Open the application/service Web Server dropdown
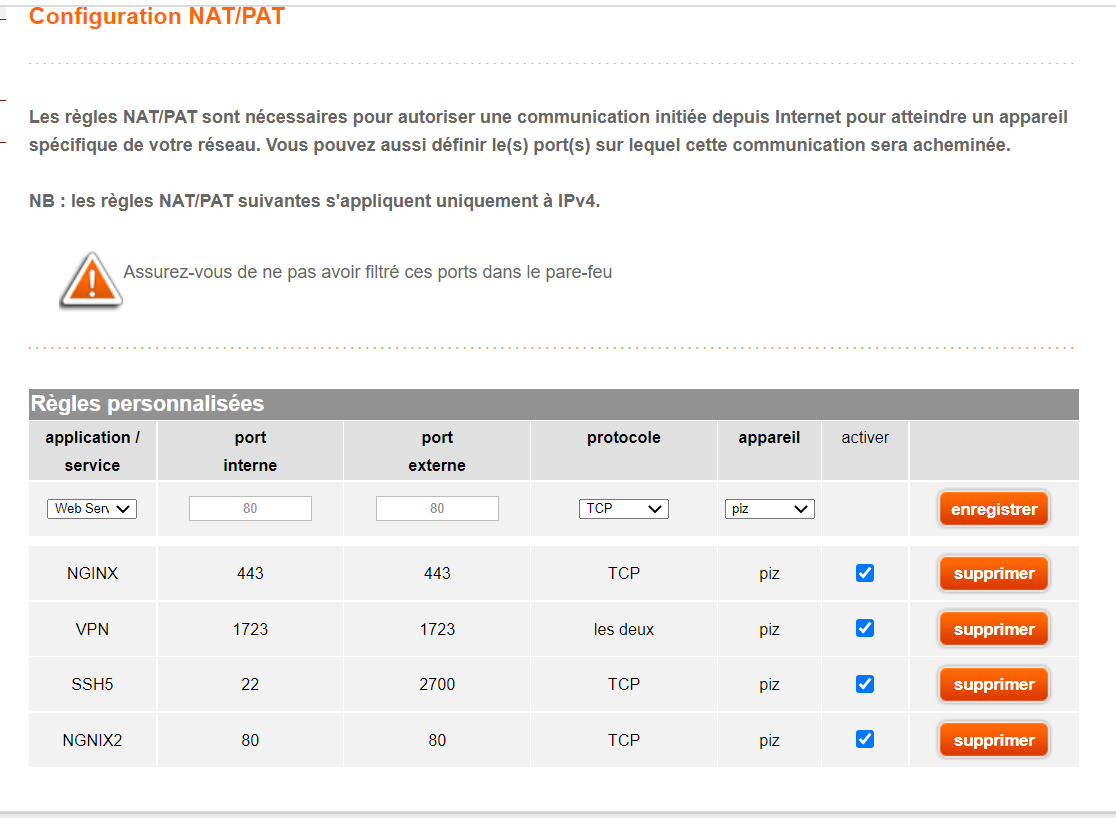Viewport: 1116px width, 818px height. [x=92, y=509]
